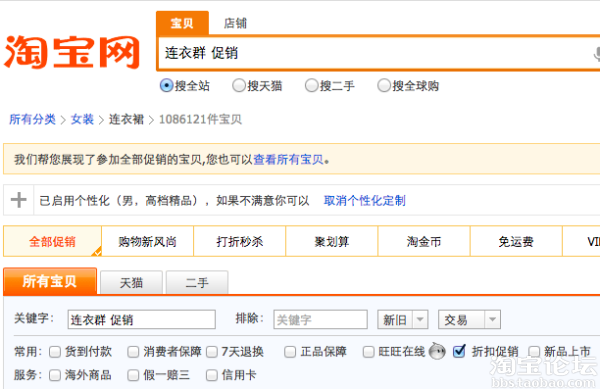Select the 搜全站 radio button
The image size is (600, 389).
click(166, 85)
